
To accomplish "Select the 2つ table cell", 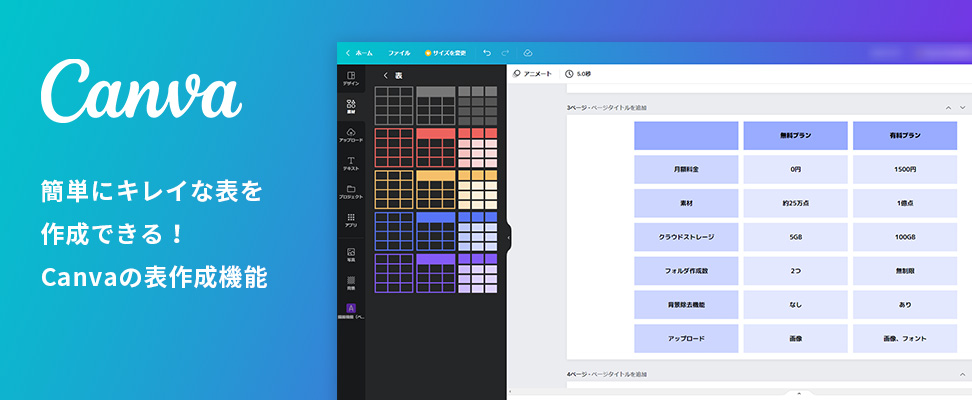I will (795, 271).
